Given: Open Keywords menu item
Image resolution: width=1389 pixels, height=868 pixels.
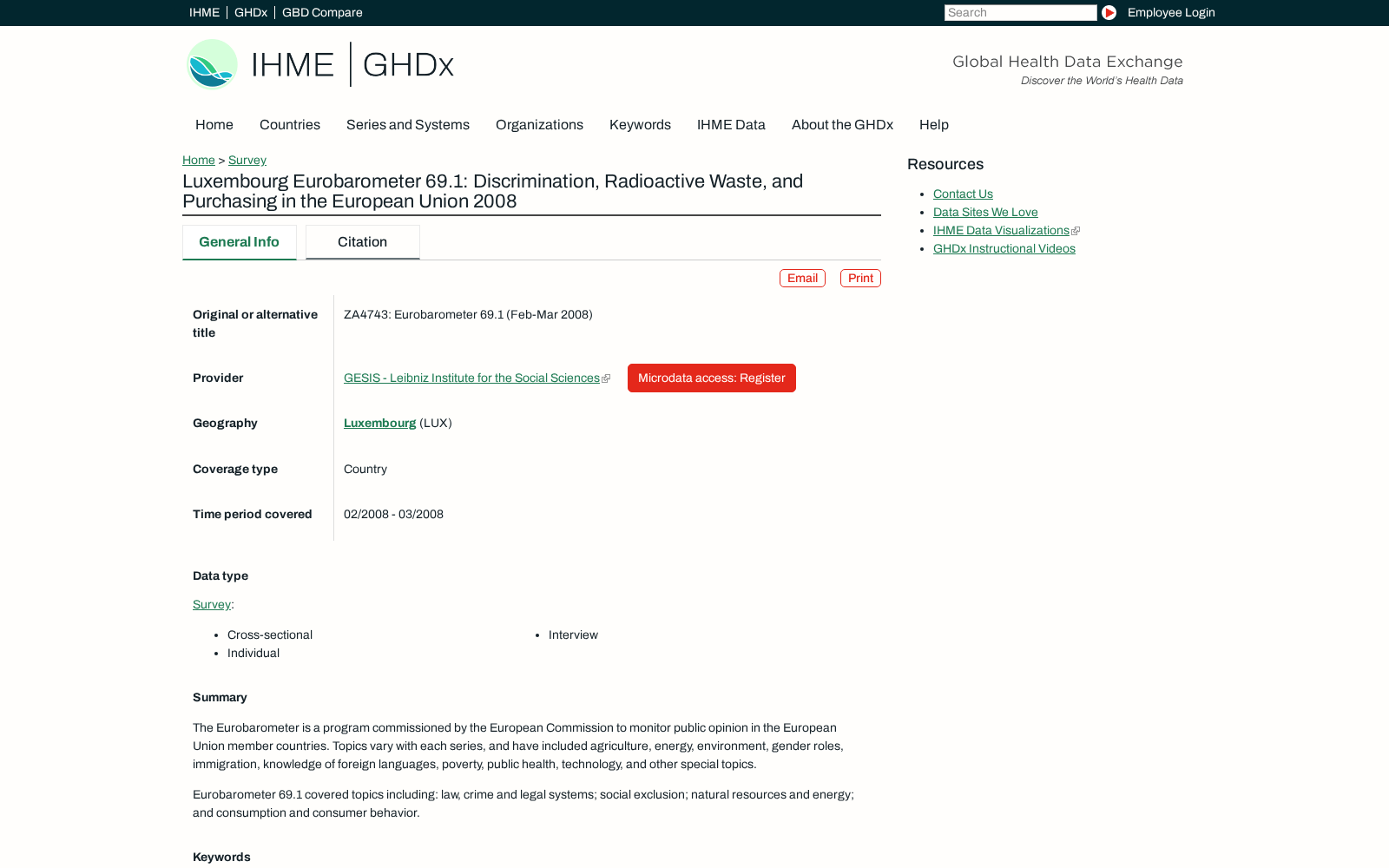Looking at the screenshot, I should pyautogui.click(x=640, y=125).
